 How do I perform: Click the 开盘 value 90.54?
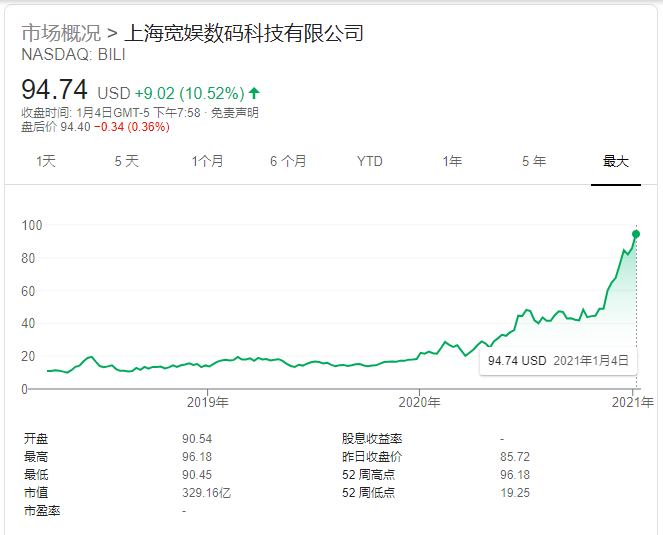[197, 439]
